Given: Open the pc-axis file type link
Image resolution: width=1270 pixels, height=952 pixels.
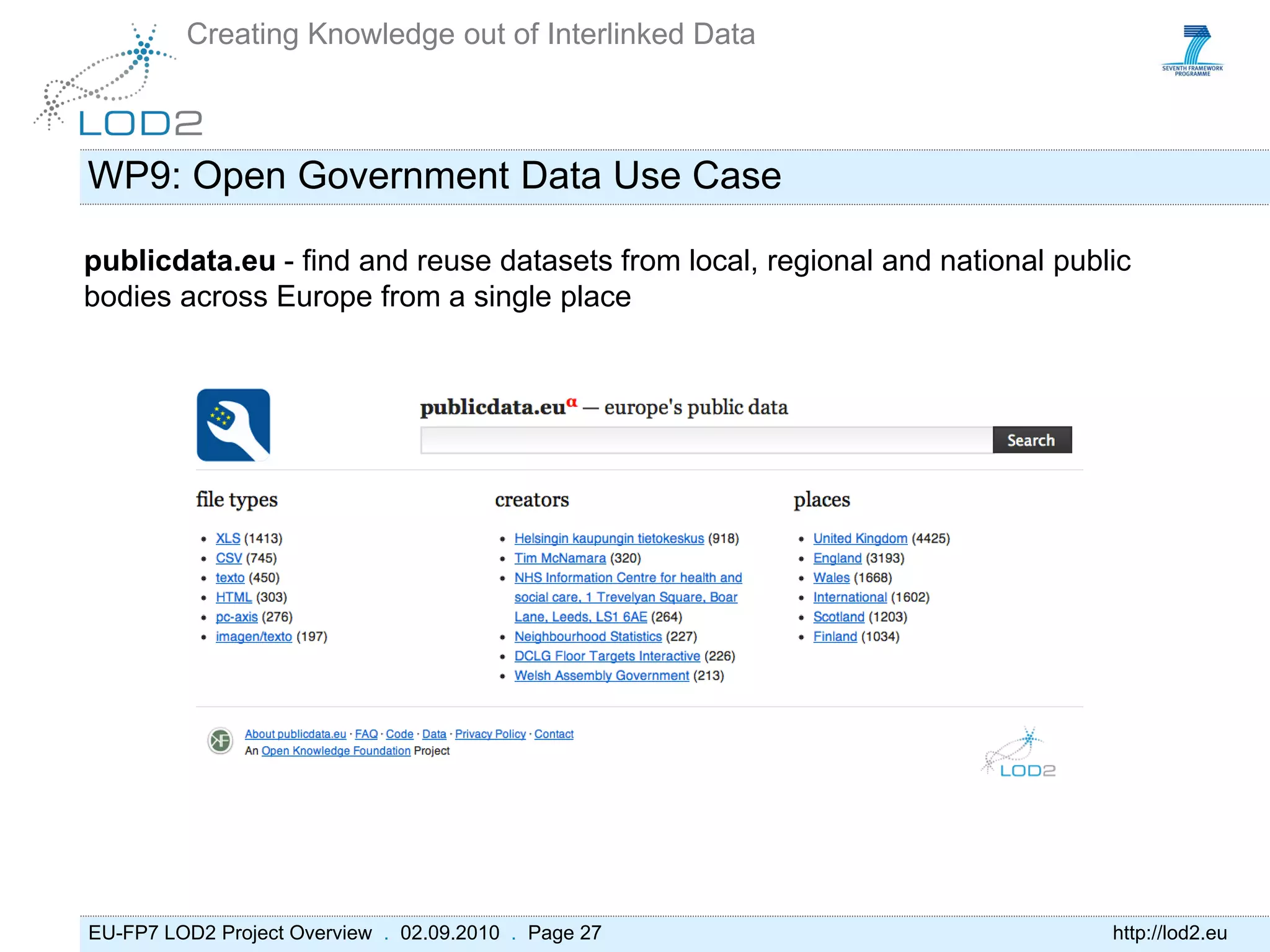Looking at the screenshot, I should [236, 617].
